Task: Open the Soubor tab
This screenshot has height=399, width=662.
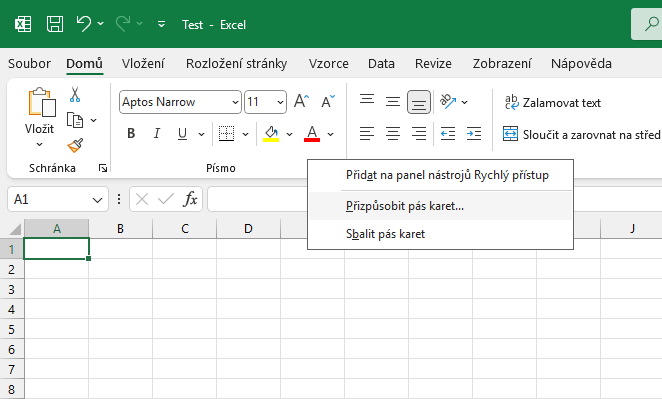Action: (x=29, y=63)
